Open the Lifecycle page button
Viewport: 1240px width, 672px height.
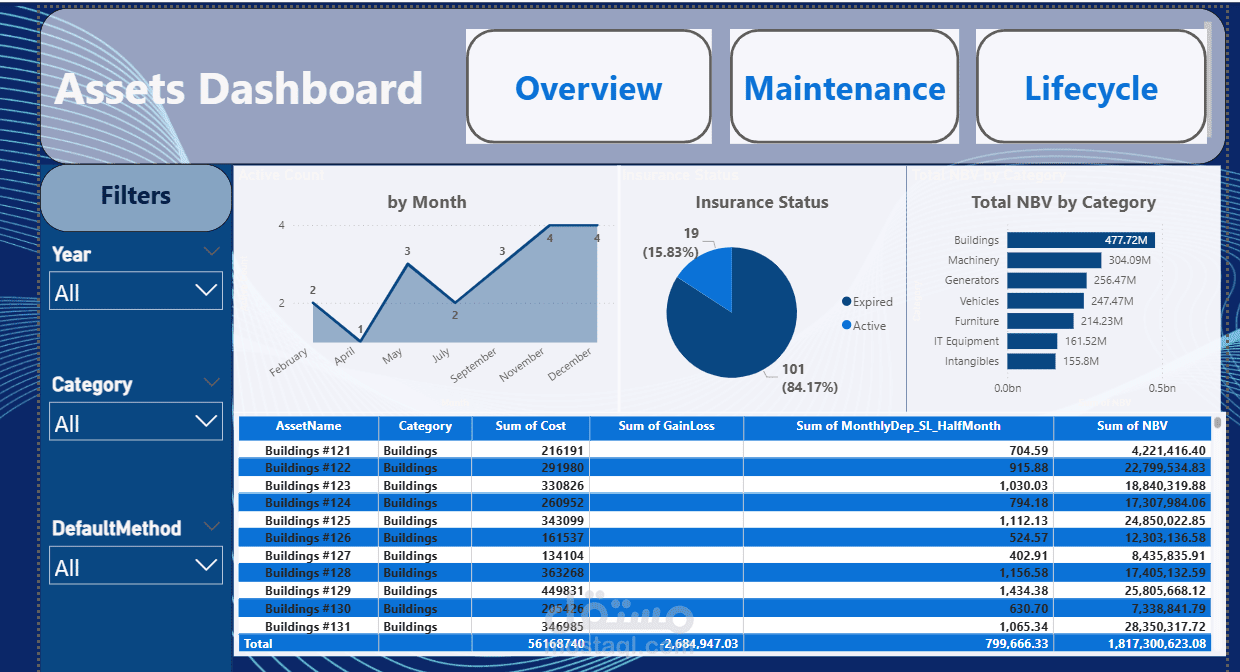[x=1091, y=87]
